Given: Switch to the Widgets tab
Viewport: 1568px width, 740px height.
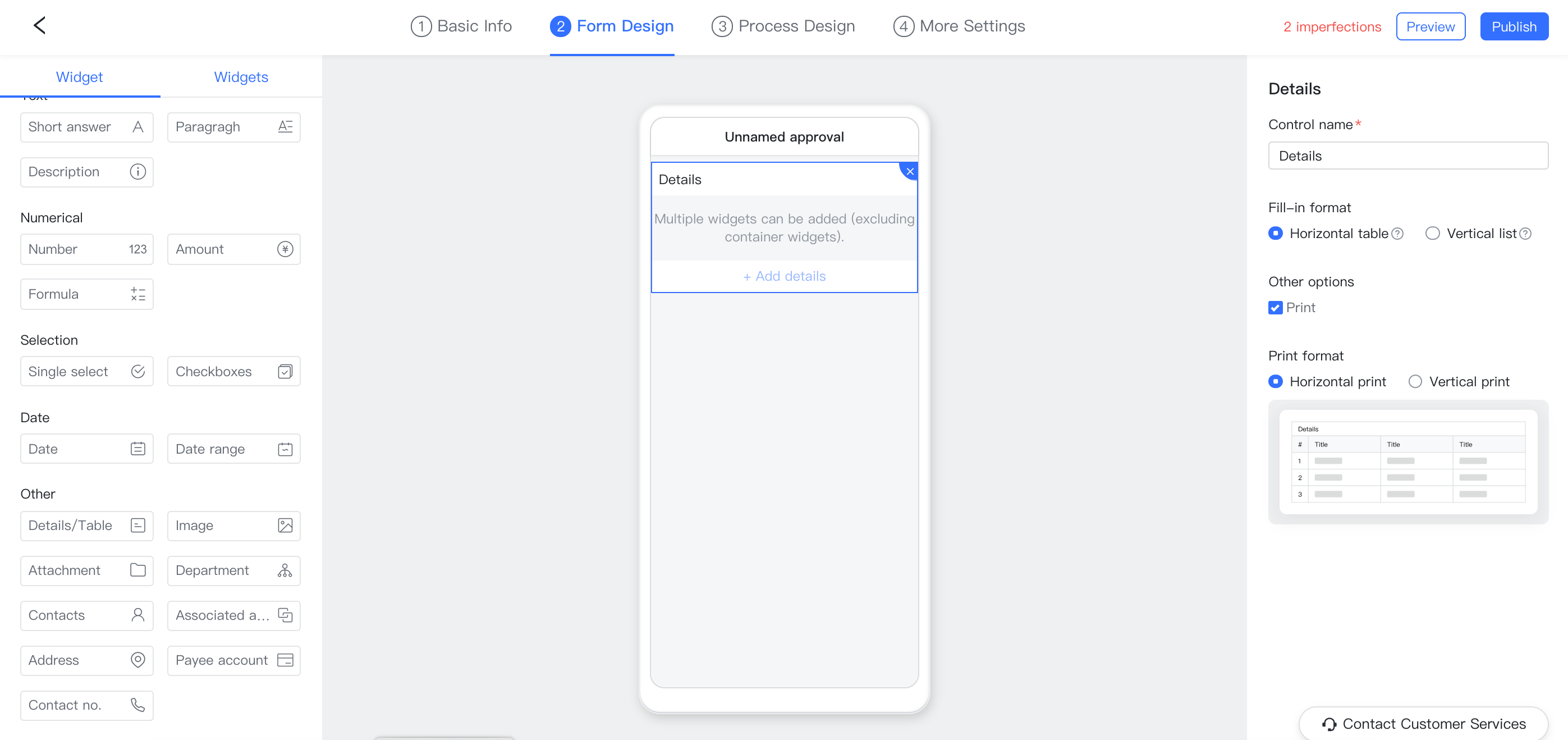Looking at the screenshot, I should pyautogui.click(x=241, y=77).
